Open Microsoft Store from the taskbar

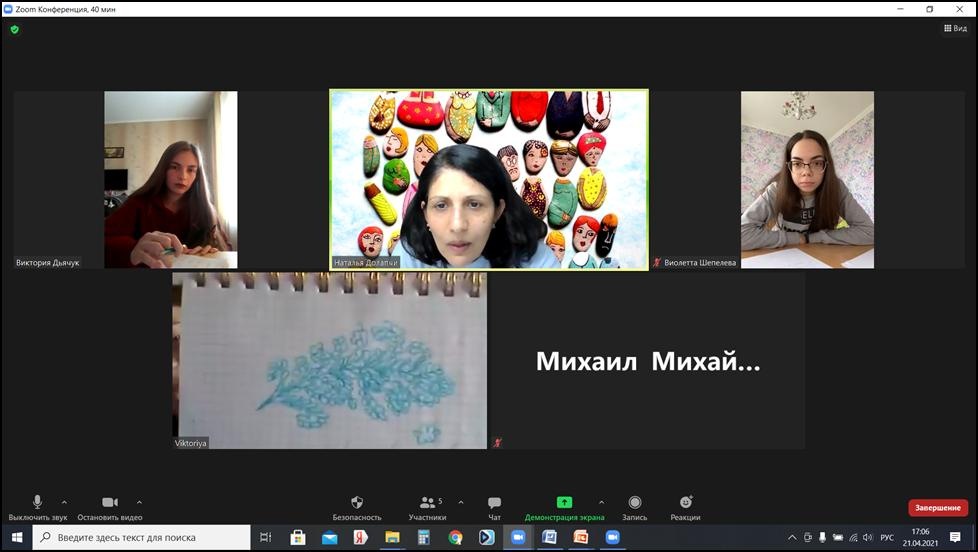[x=298, y=537]
